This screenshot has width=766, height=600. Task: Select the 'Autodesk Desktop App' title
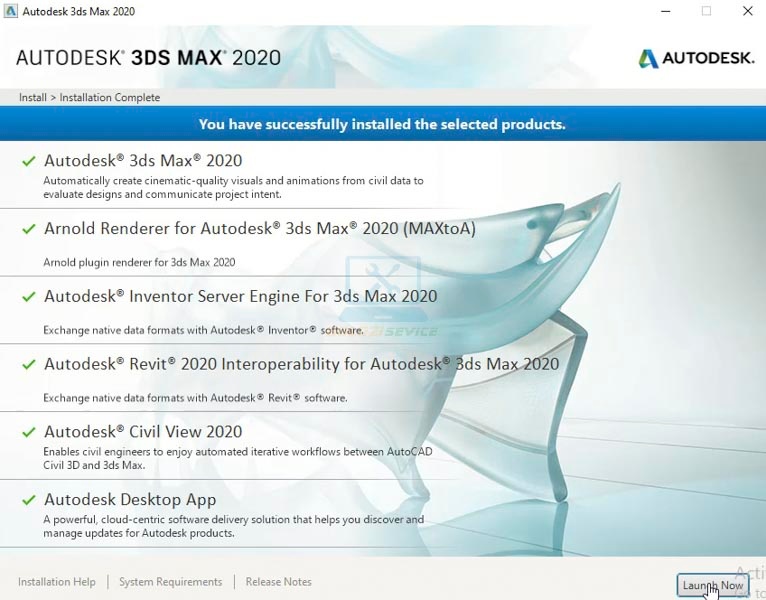click(x=130, y=500)
